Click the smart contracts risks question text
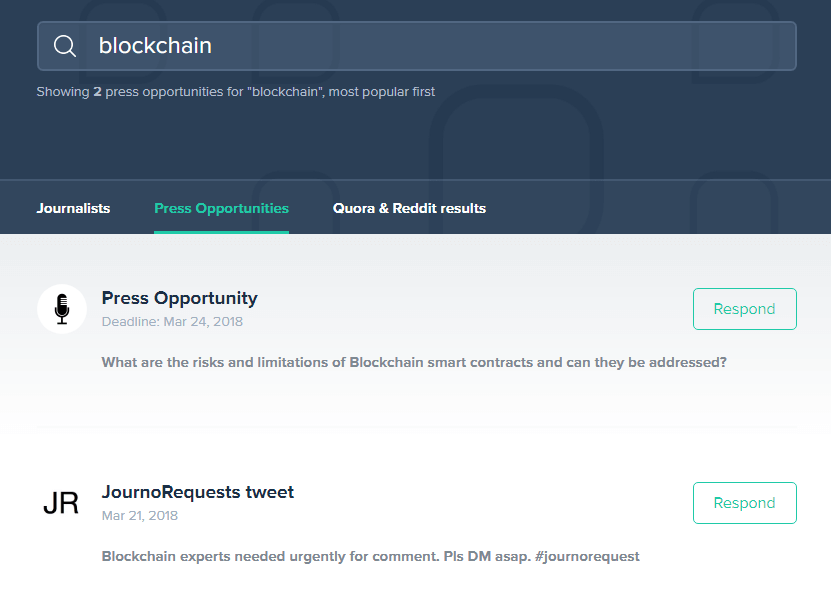831x594 pixels. point(414,362)
